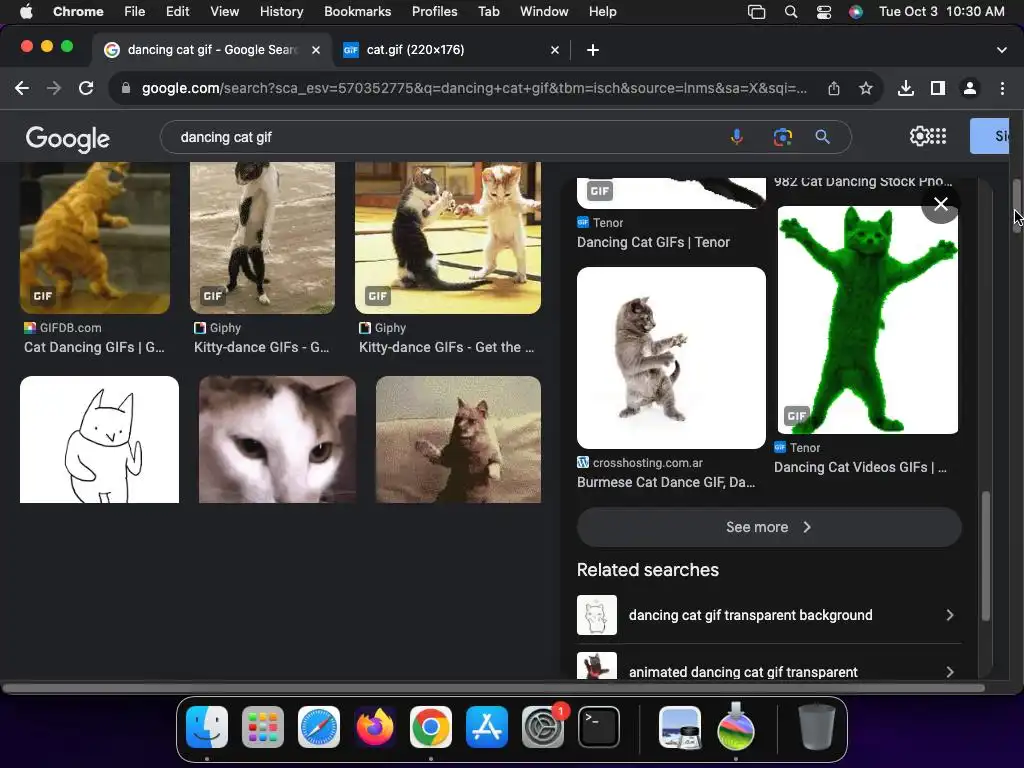
Task: Switch to the cat.gif (220×176) tab
Action: pyautogui.click(x=451, y=50)
